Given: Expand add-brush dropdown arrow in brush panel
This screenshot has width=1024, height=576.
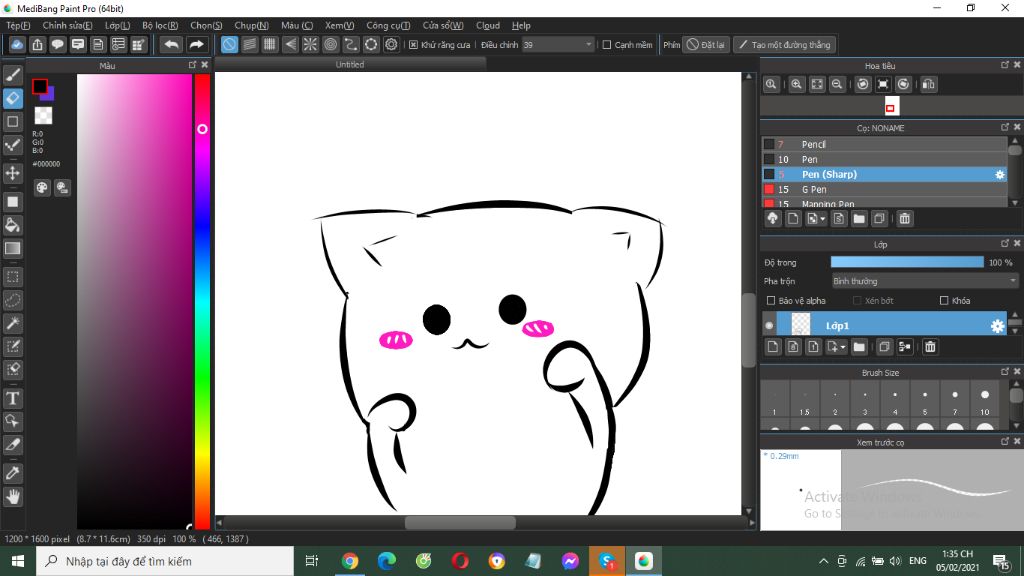Looking at the screenshot, I should click(x=823, y=219).
